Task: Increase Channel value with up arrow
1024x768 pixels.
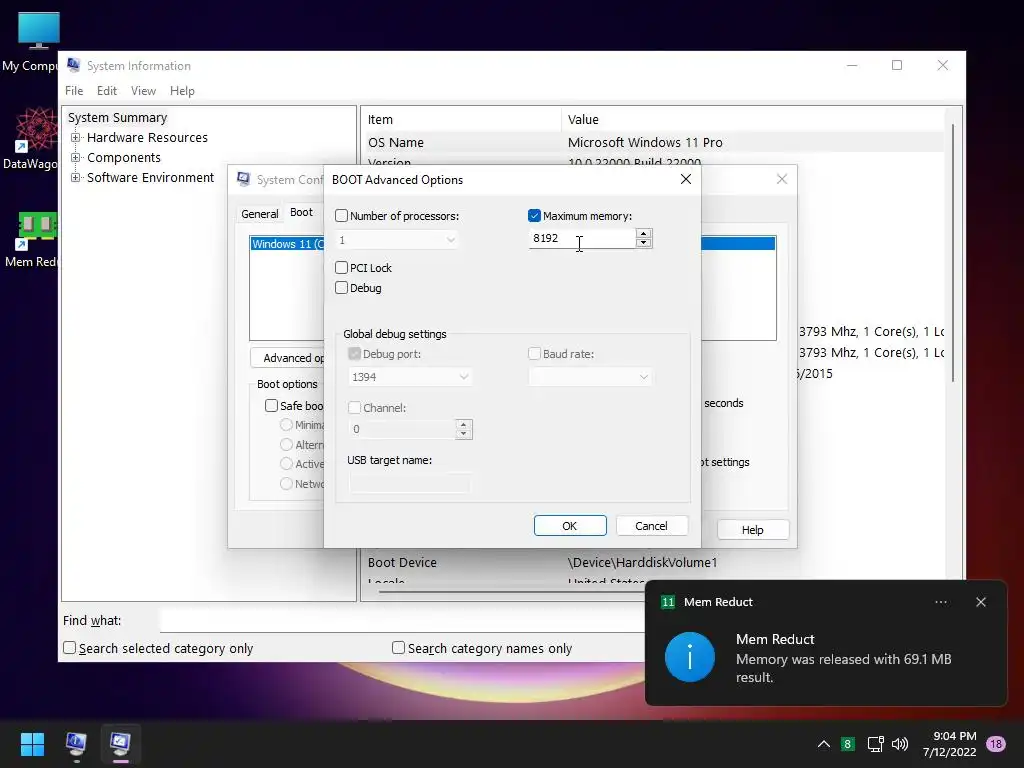Action: click(x=464, y=424)
